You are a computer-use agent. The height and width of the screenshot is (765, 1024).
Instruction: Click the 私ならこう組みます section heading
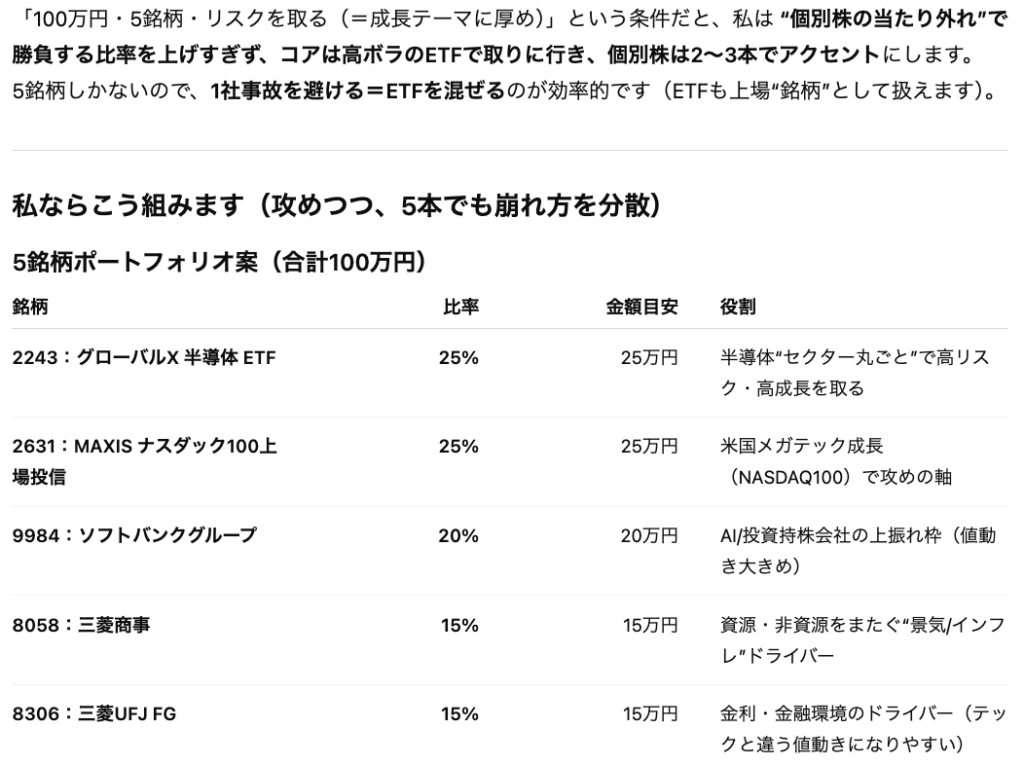335,207
